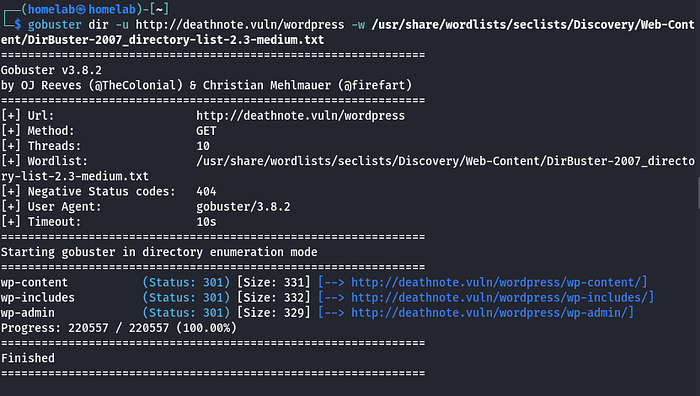700x396 pixels.
Task: Click the User Agent value 'gobuster/3.8.2'
Action: [x=243, y=207]
